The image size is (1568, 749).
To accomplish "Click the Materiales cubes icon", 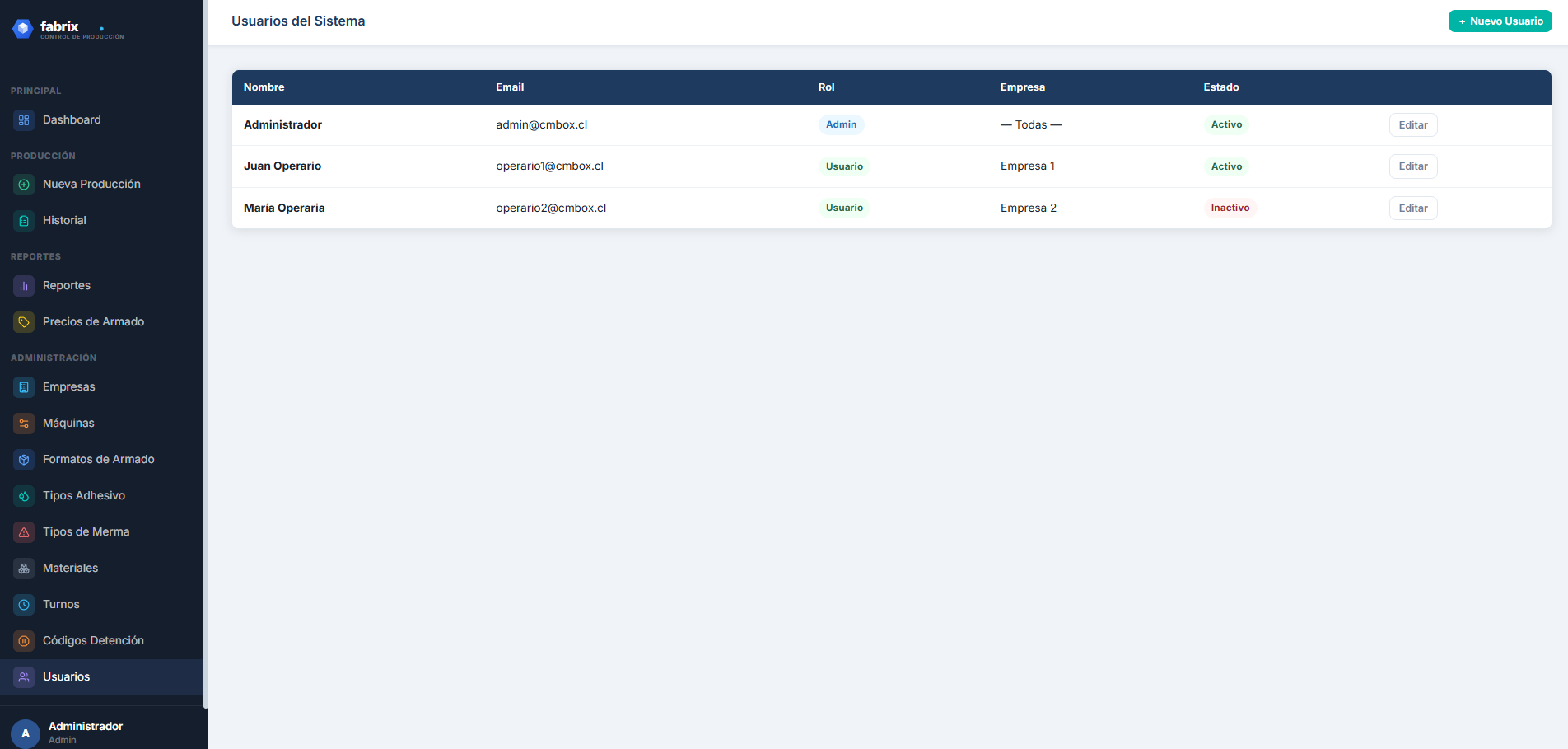I will [24, 569].
